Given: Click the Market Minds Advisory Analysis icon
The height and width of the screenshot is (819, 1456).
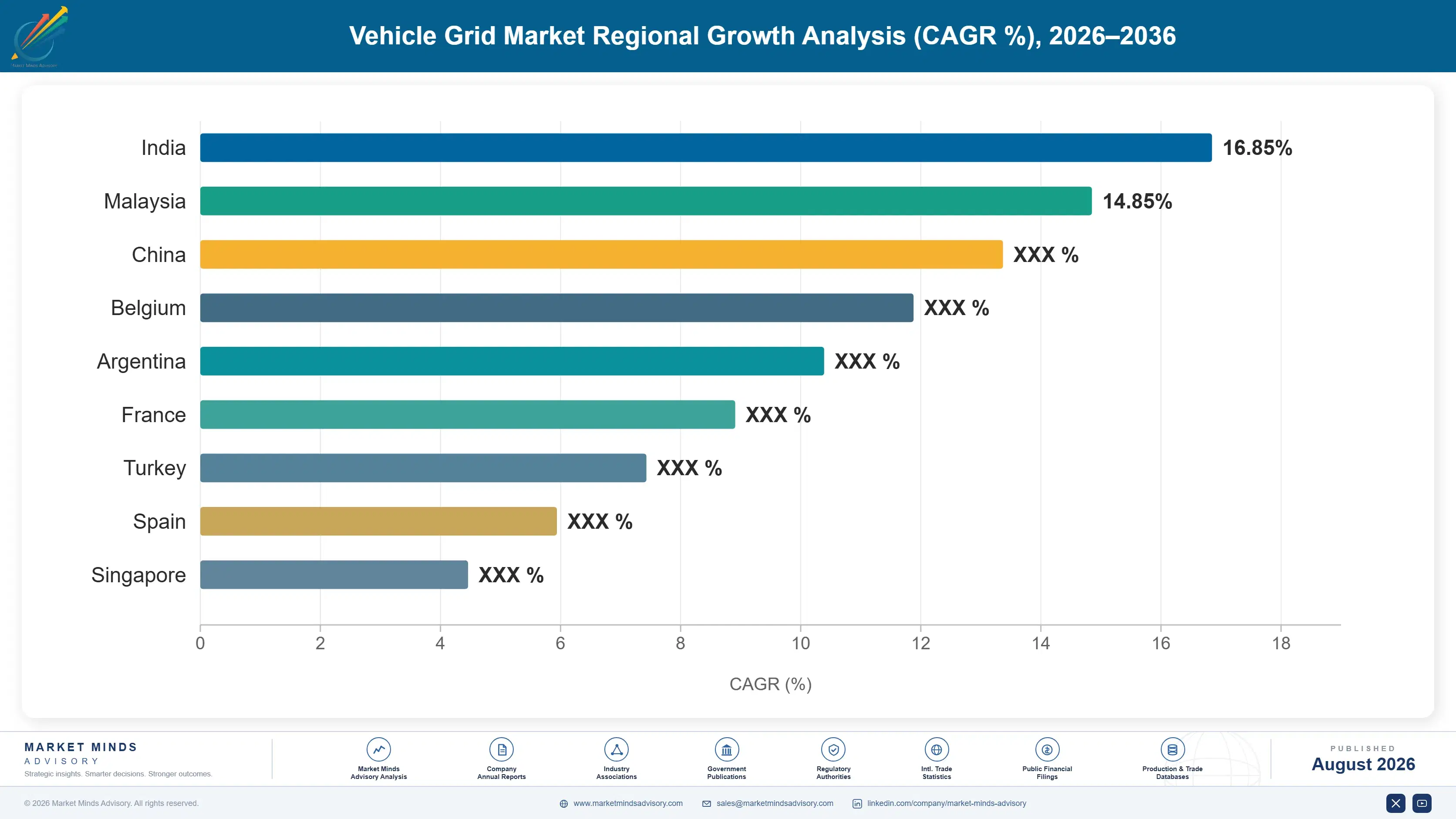Looking at the screenshot, I should (x=379, y=749).
